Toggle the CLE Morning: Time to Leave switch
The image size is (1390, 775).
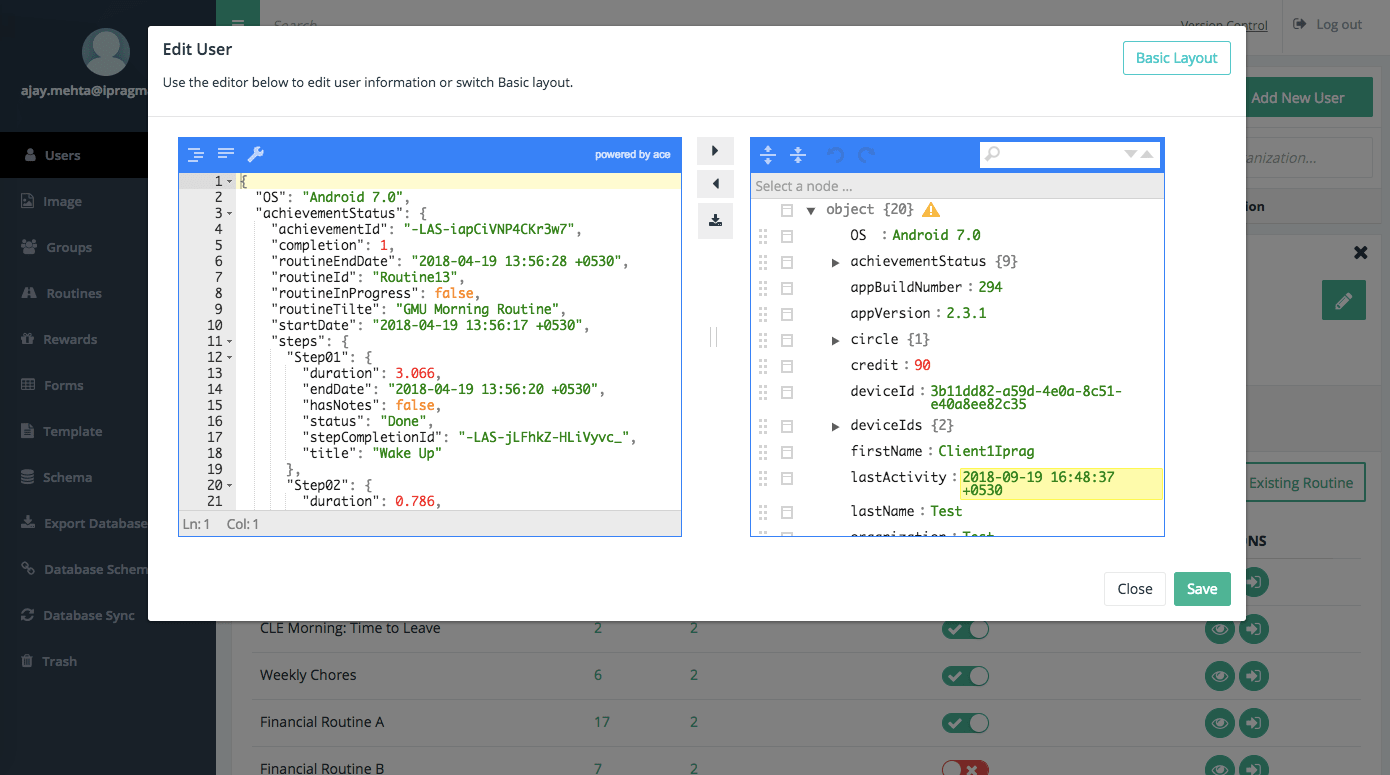click(965, 630)
